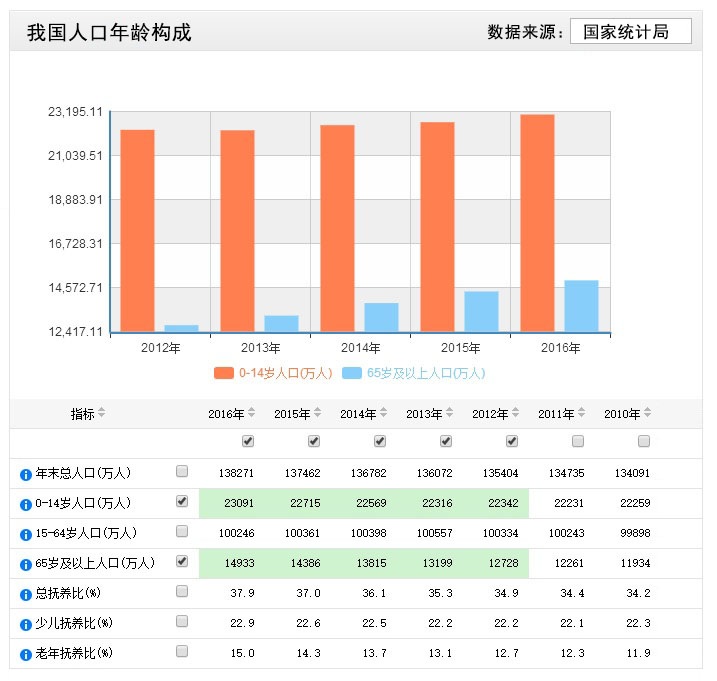
Task: Click info icon beside 0-14岁人口(万人) row
Action: click(x=27, y=503)
